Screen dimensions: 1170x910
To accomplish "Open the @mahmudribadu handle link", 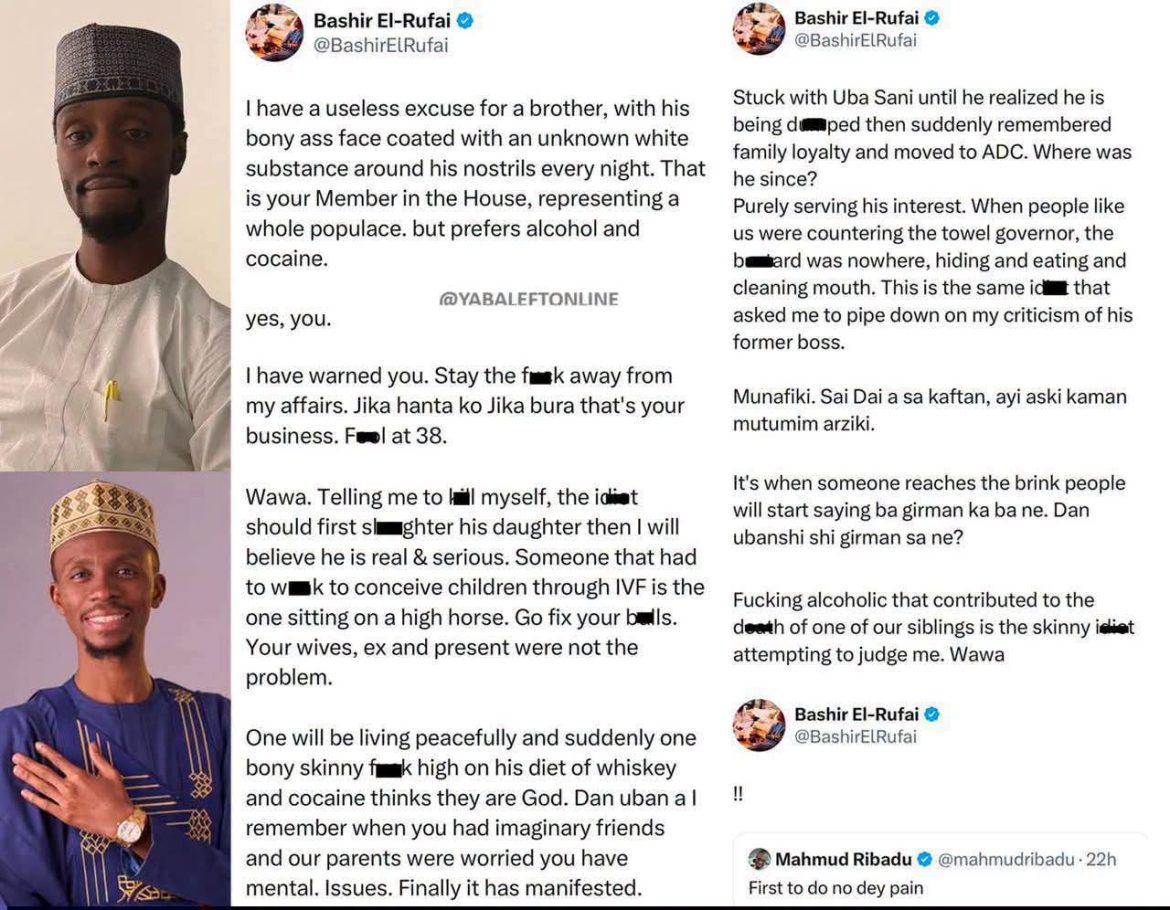I will pos(1006,859).
